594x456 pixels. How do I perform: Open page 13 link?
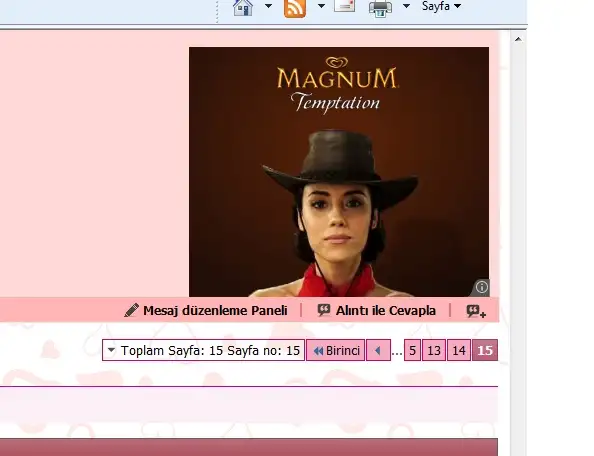(434, 350)
